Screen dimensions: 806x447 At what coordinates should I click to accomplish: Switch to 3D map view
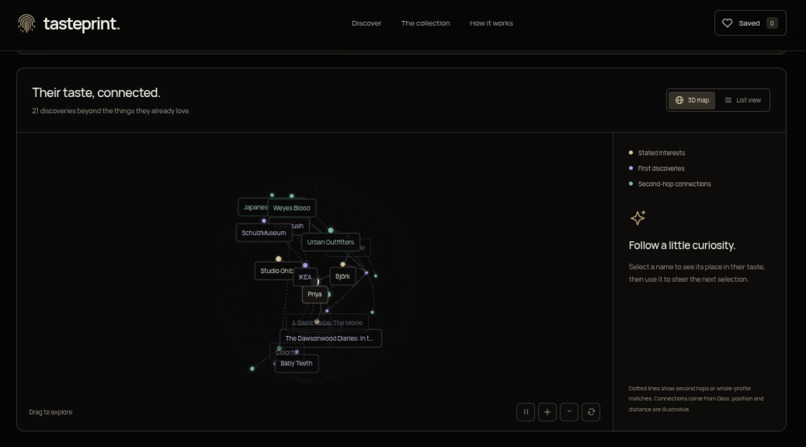click(692, 100)
